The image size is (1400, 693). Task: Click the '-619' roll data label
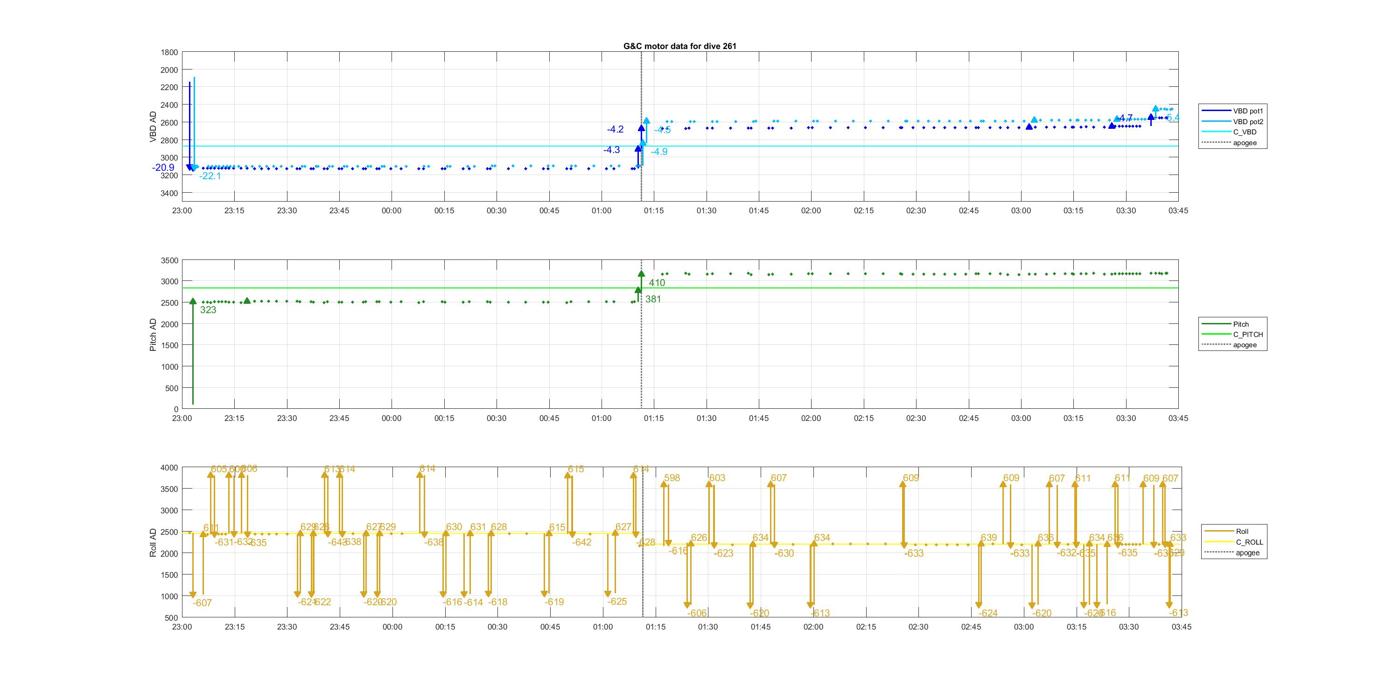[x=554, y=602]
